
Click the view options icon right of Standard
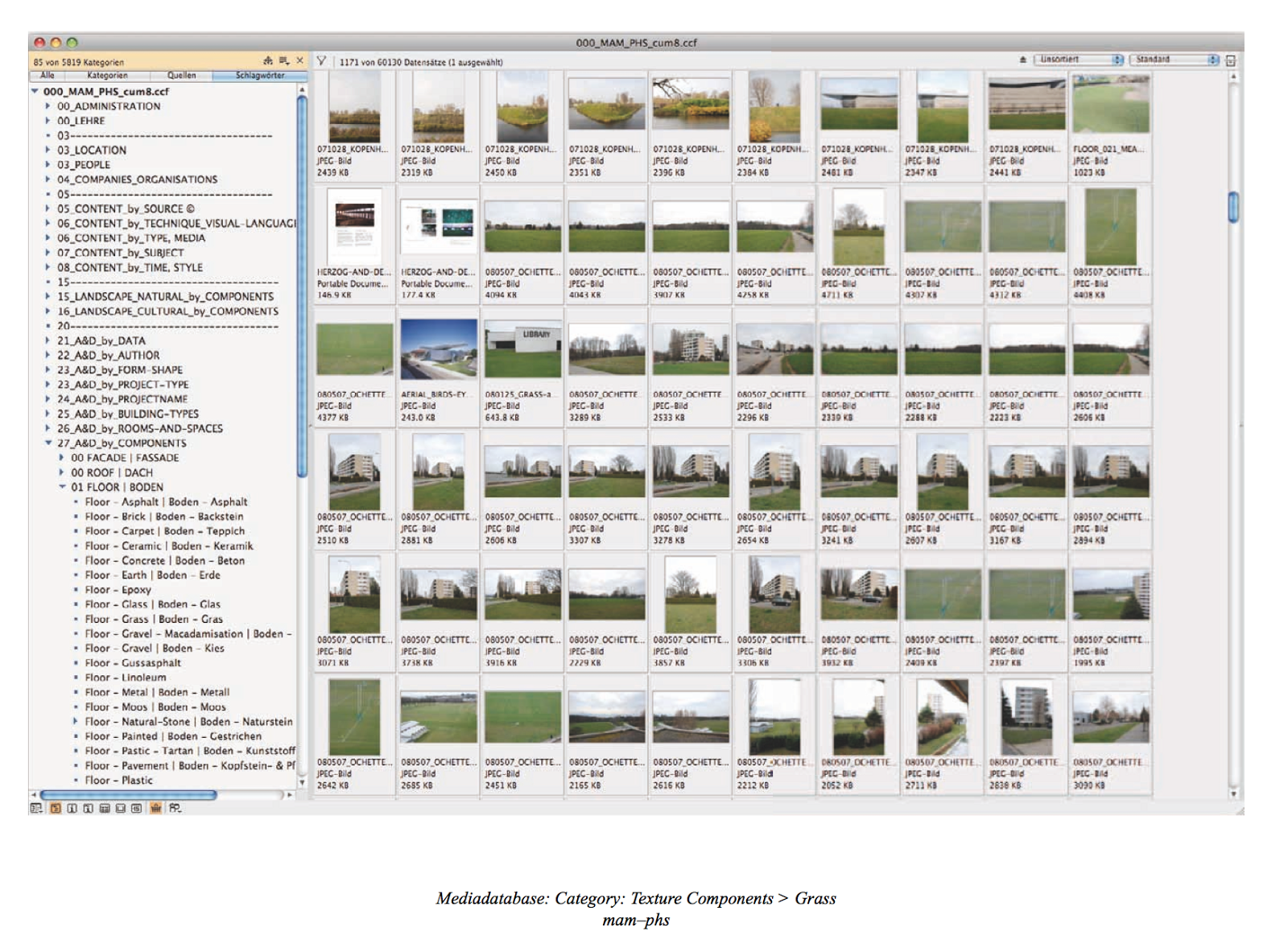tap(1229, 60)
